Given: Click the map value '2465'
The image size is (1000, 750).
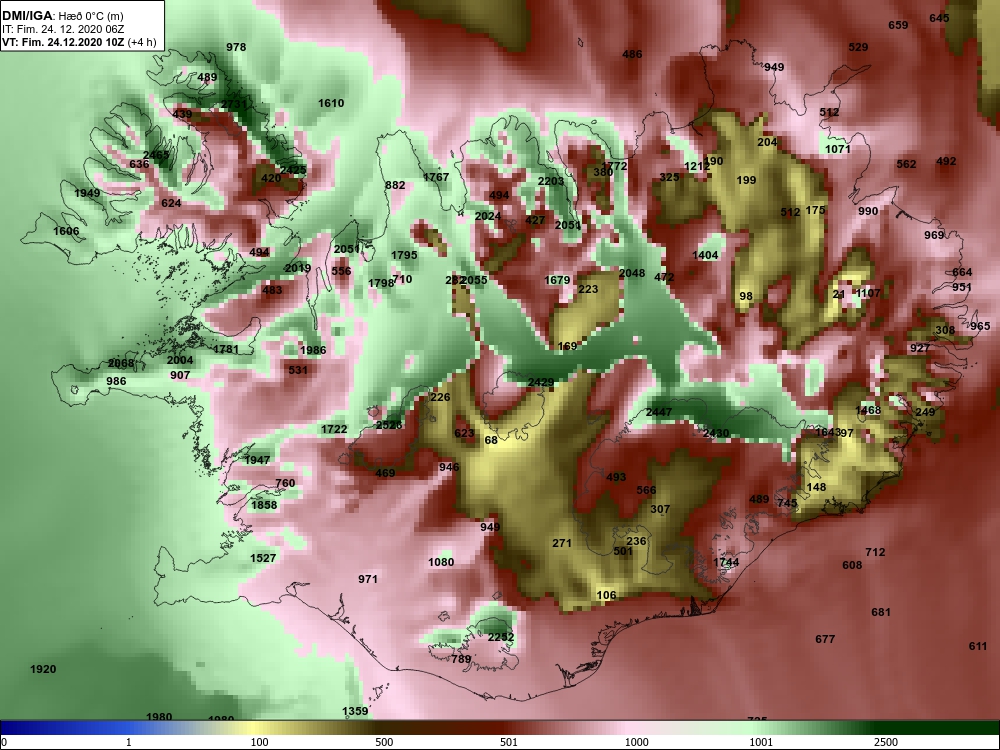Looking at the screenshot, I should coord(156,156).
